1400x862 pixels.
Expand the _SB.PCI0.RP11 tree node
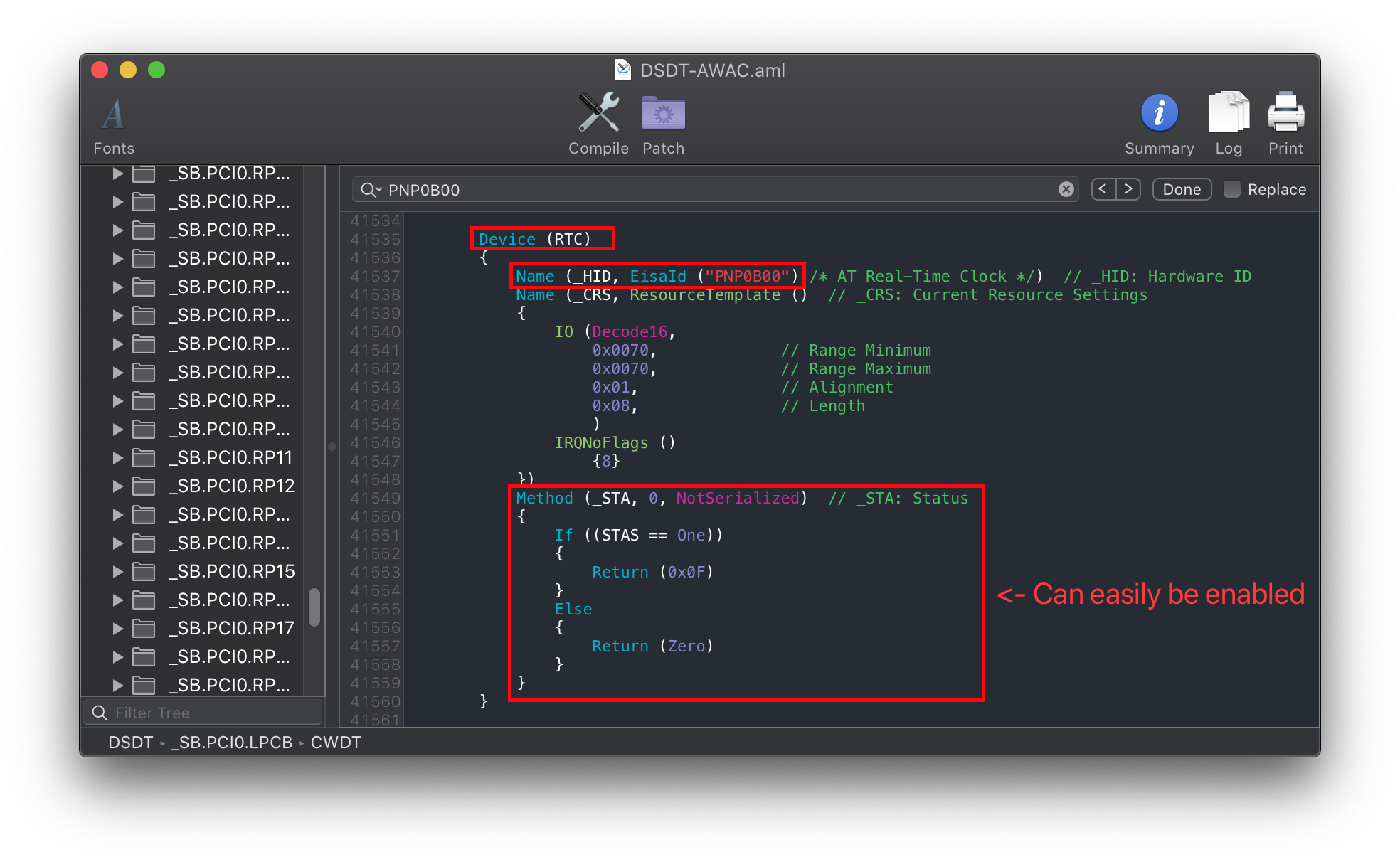coord(118,457)
